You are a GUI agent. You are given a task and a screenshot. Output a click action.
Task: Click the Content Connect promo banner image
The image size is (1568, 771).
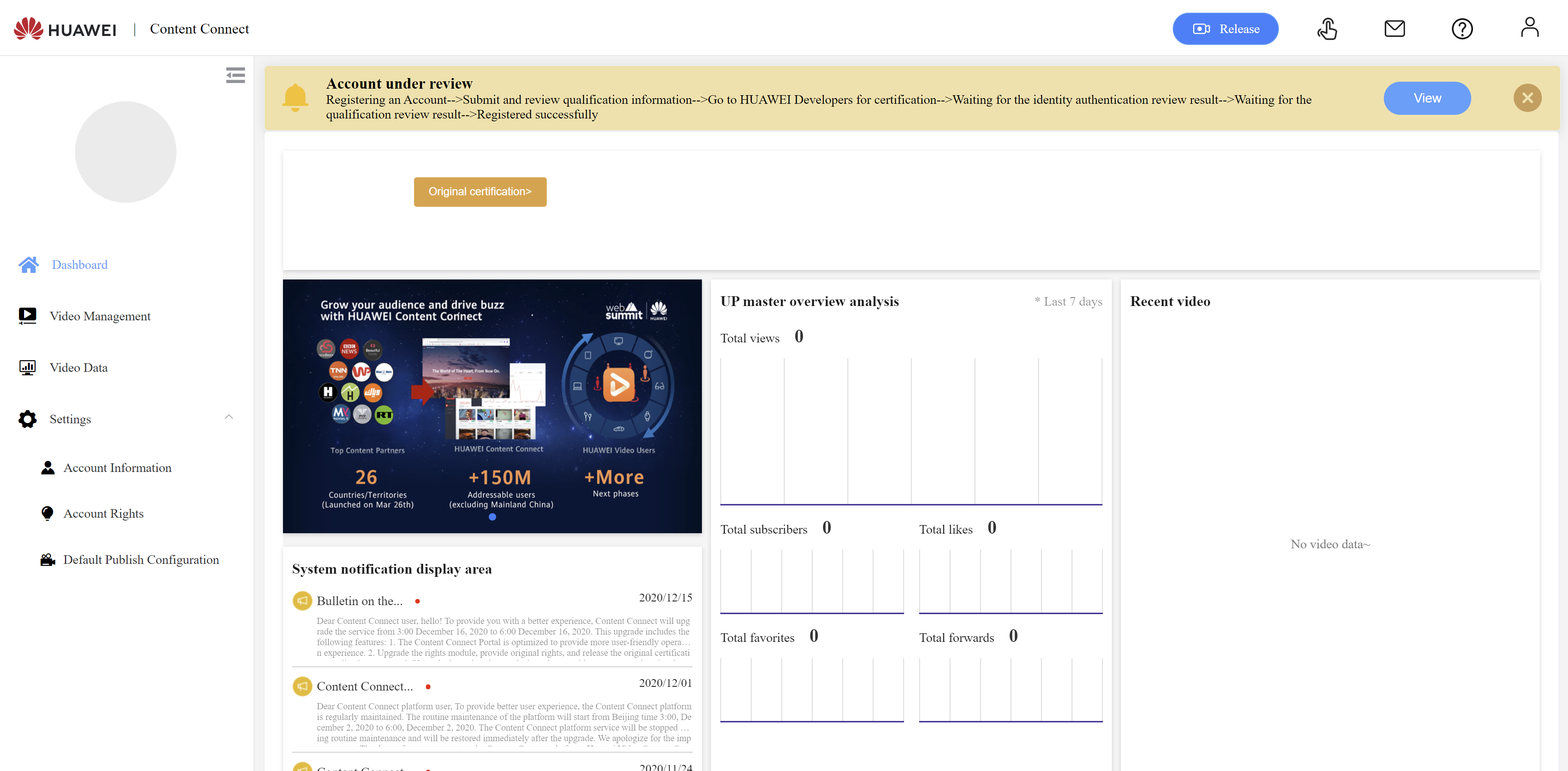click(x=492, y=406)
